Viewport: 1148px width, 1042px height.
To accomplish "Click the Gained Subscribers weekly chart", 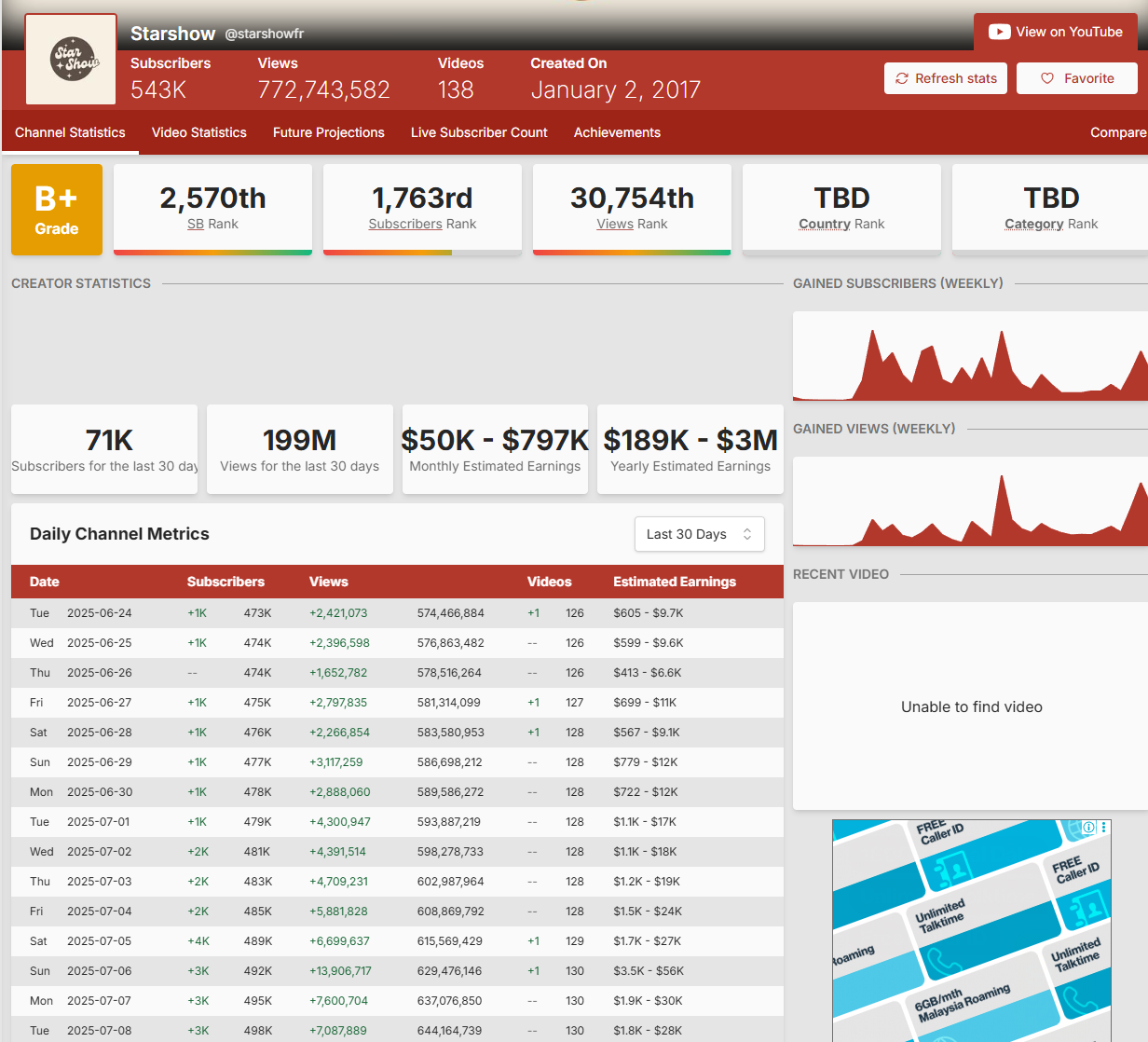I will tap(970, 356).
